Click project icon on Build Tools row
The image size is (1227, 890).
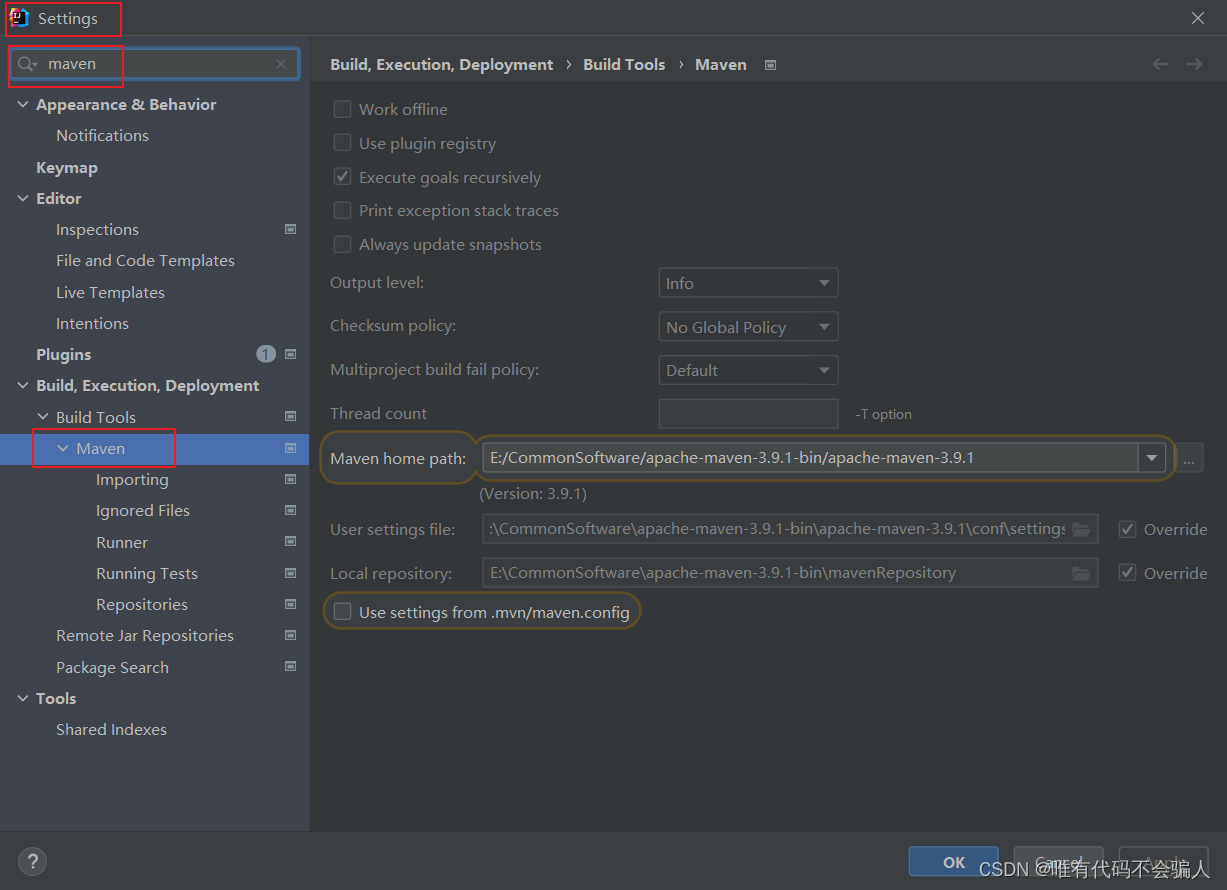[x=290, y=416]
